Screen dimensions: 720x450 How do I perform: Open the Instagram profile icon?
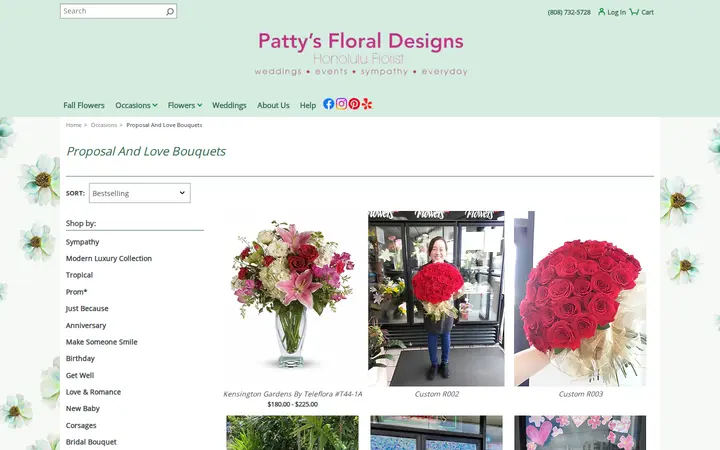point(341,104)
